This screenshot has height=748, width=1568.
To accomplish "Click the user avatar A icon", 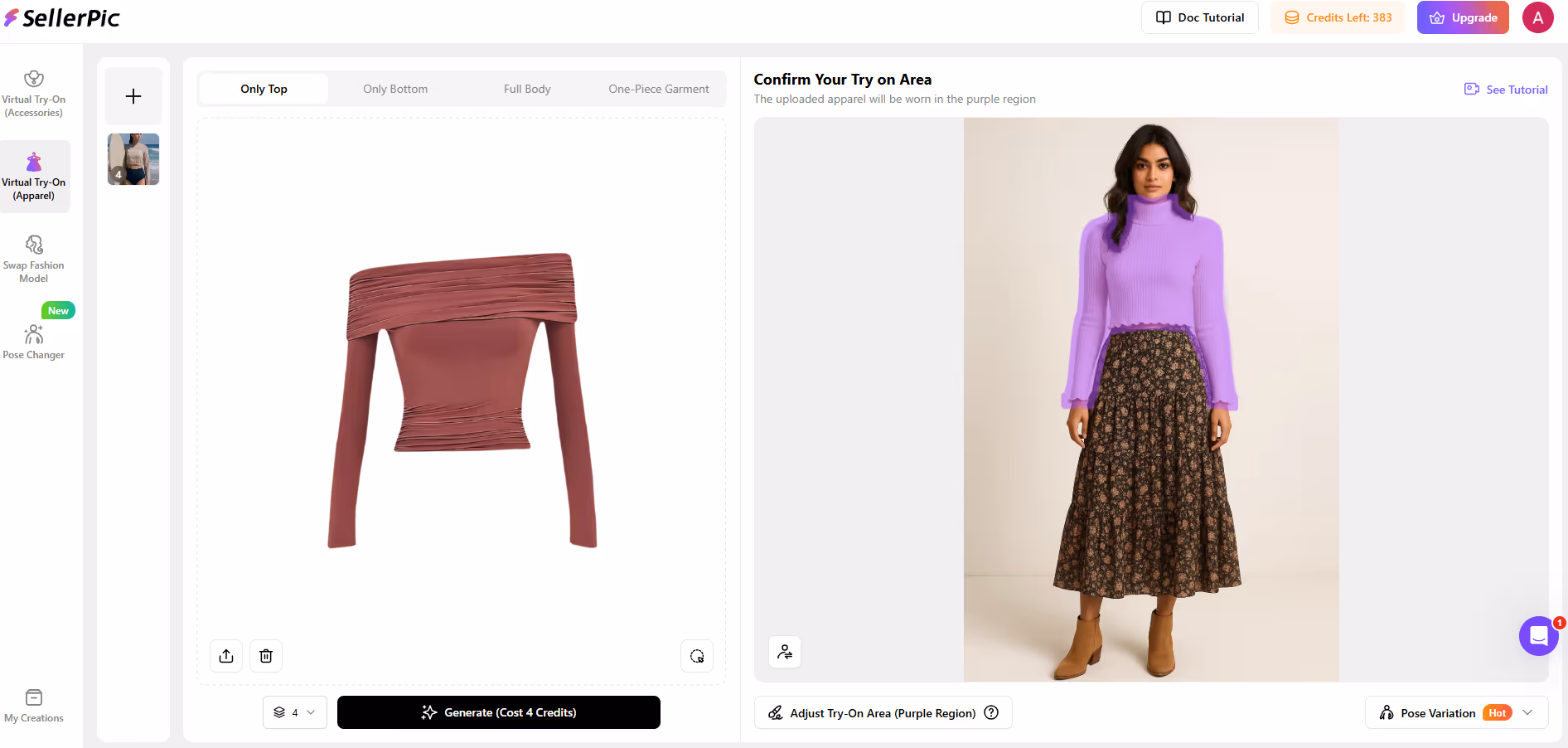I will pyautogui.click(x=1537, y=17).
